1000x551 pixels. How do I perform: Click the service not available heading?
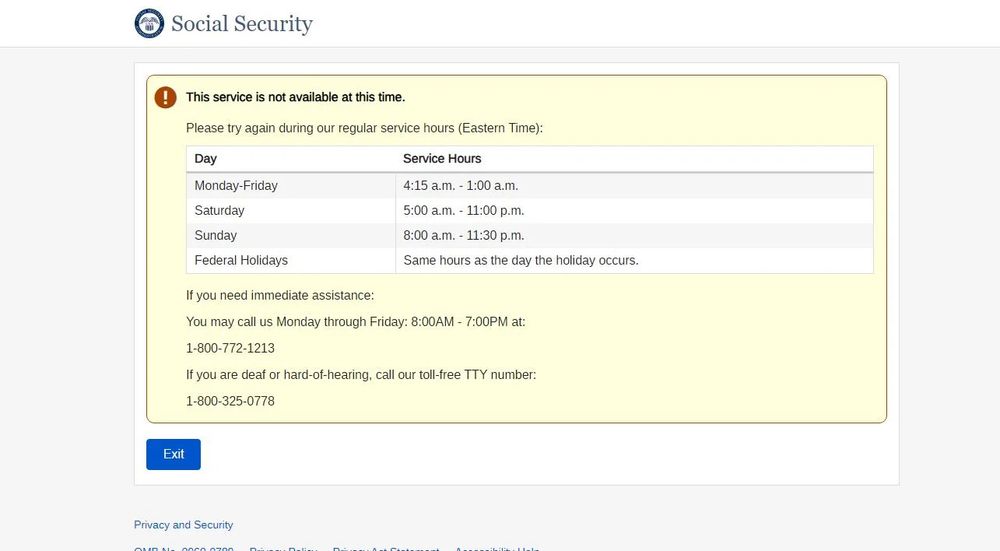click(295, 97)
